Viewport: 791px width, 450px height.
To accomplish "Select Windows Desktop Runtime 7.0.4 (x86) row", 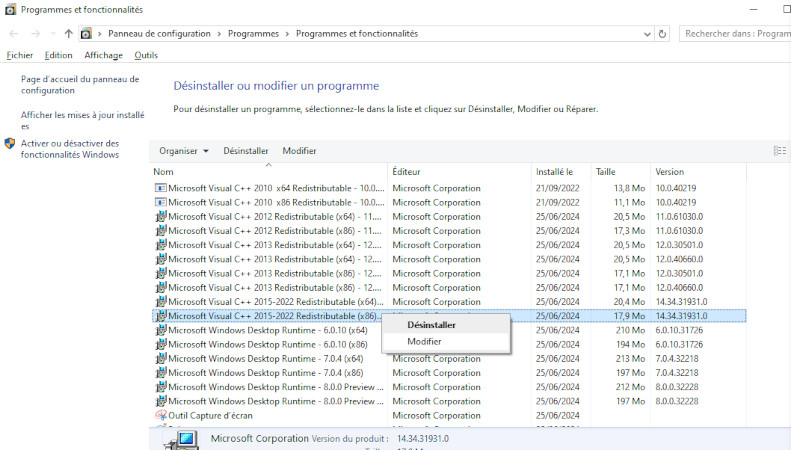I will tap(449, 373).
